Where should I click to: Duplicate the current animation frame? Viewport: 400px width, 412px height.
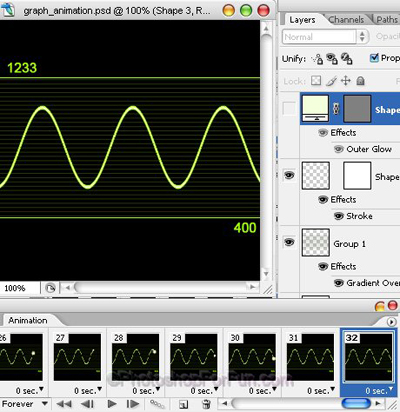tap(183, 404)
